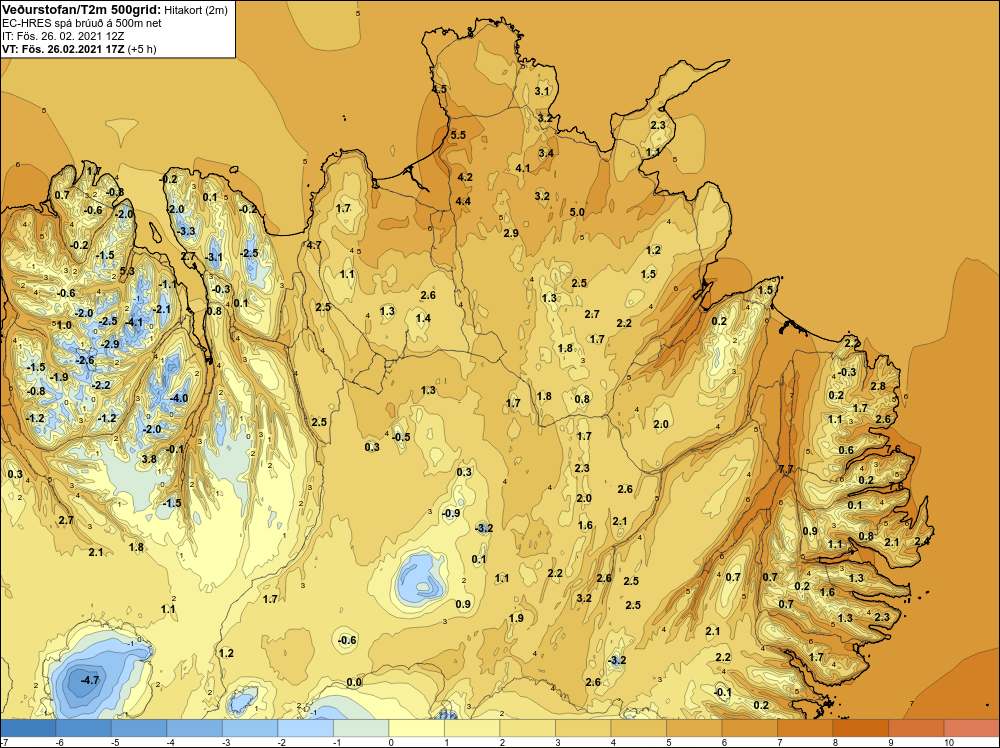Viewport: 1000px width, 748px height.
Task: Select the legend swatch from 3 to 4
Action: pos(583,728)
